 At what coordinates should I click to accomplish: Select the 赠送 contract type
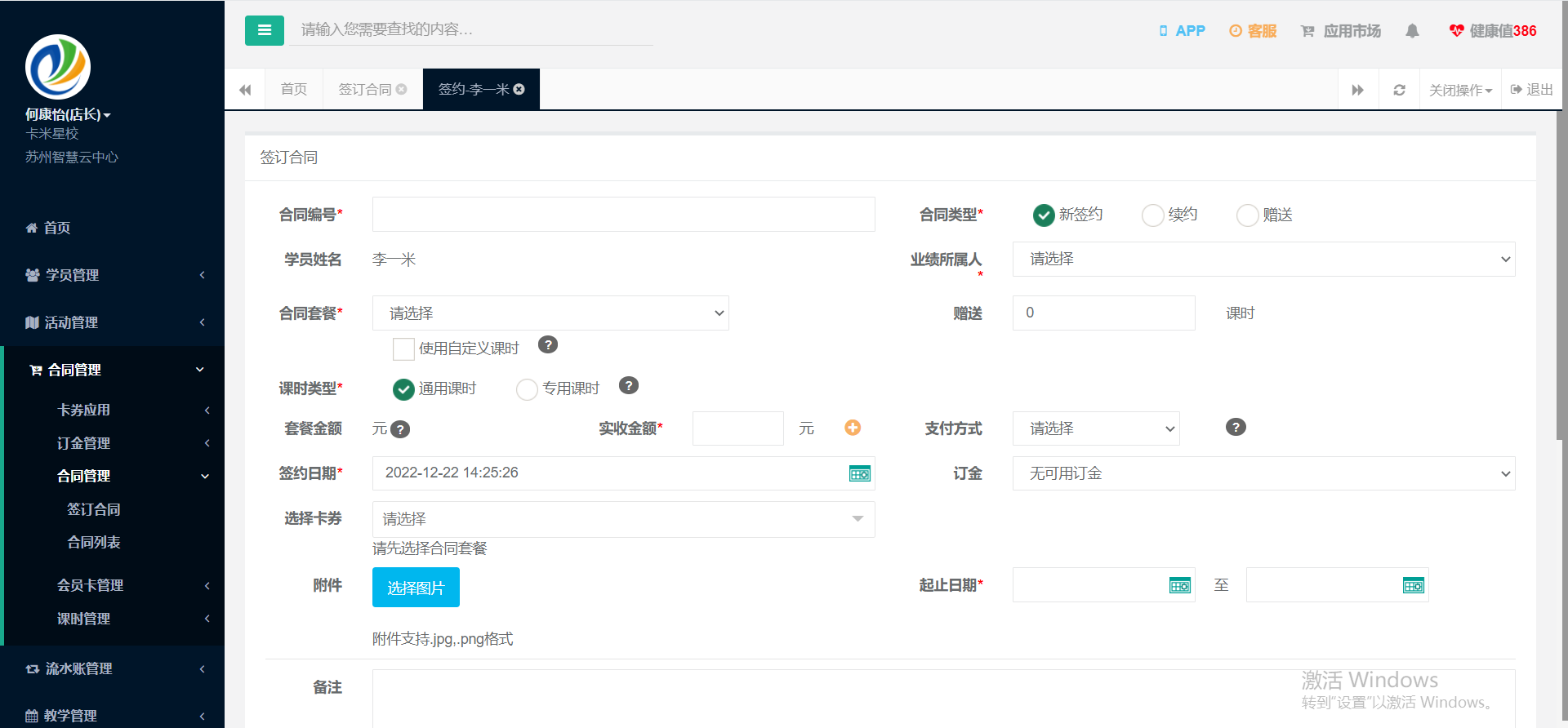point(1248,215)
